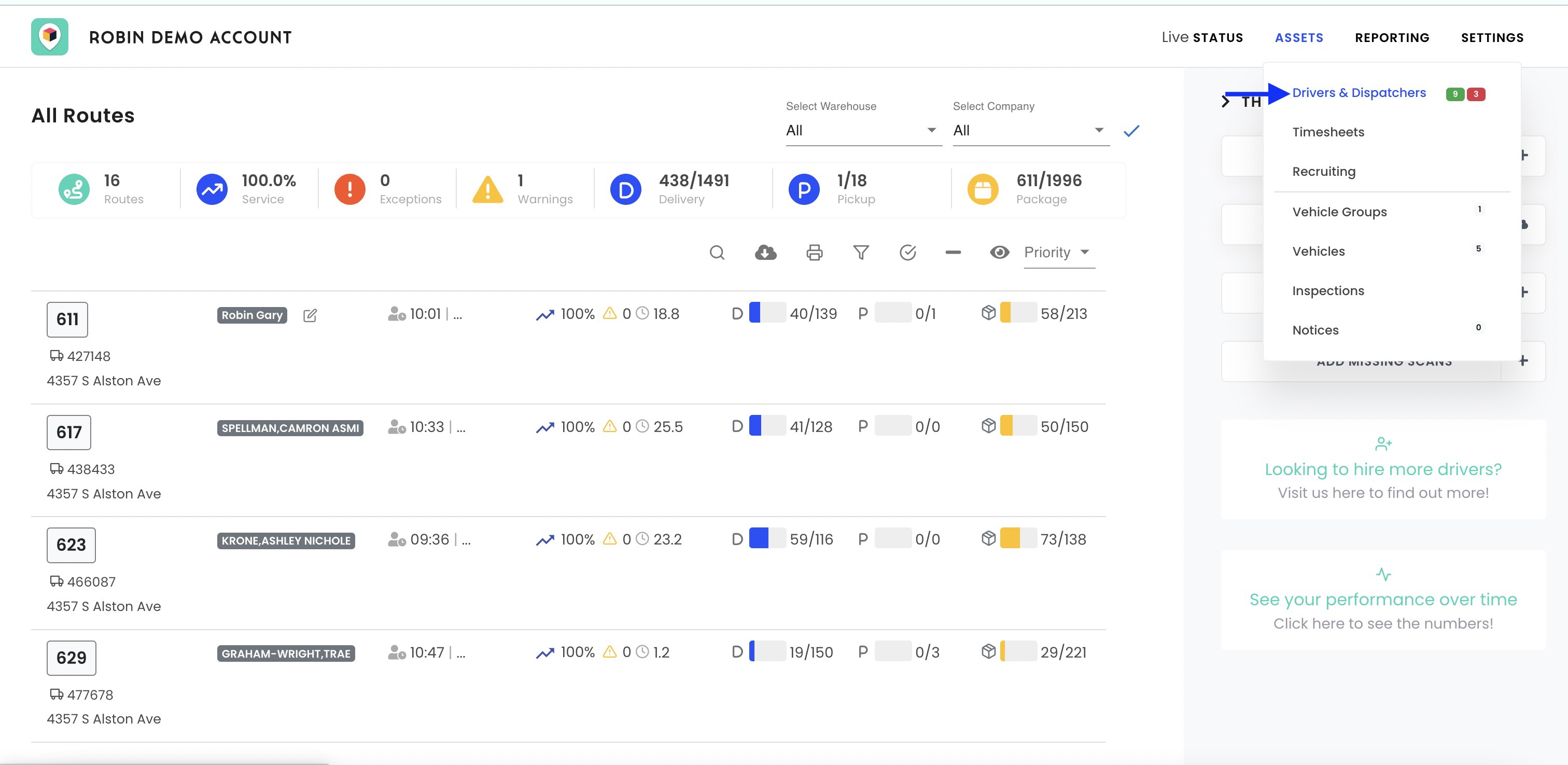Image resolution: width=1568 pixels, height=765 pixels.
Task: Click the add-person hiring icon
Action: tap(1383, 444)
